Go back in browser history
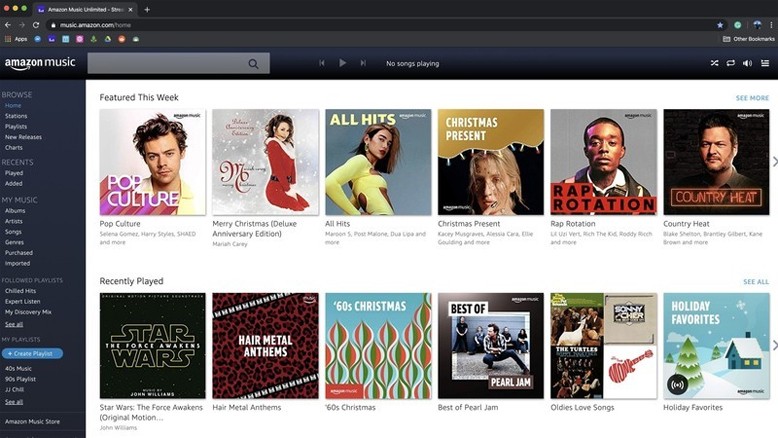Image resolution: width=778 pixels, height=438 pixels. pos(8,25)
